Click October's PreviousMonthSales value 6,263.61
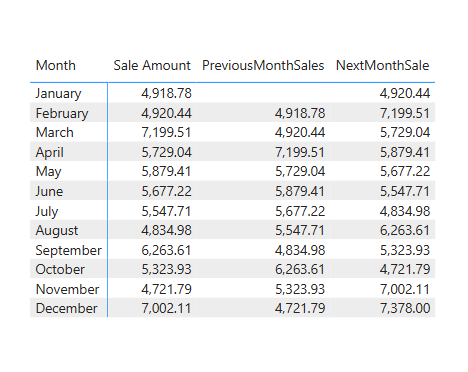468x372 pixels. point(300,269)
